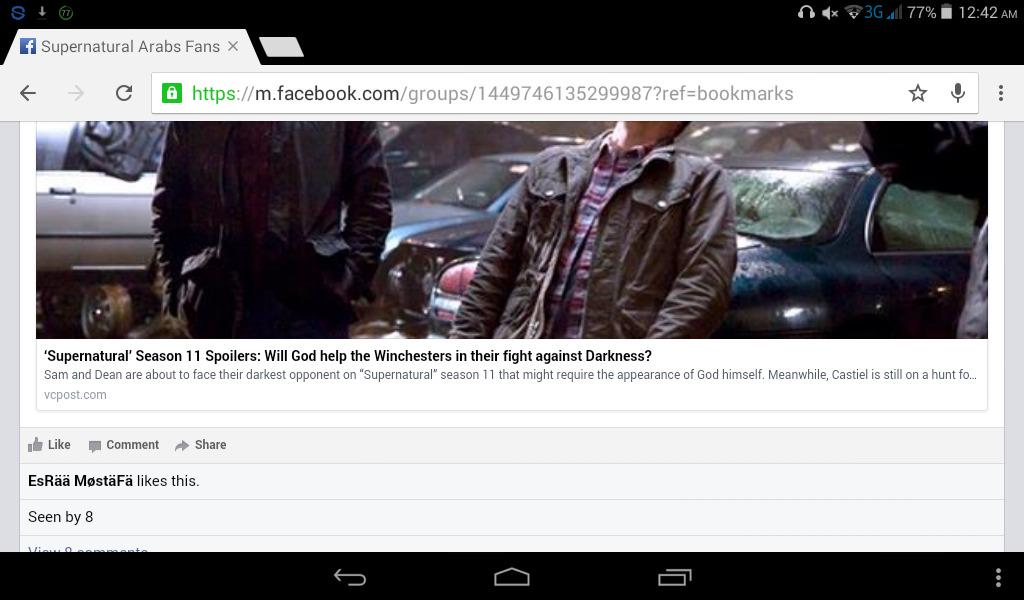Screen dimensions: 1024x600
Task: Open the Supernatural article preview image
Action: tap(511, 229)
